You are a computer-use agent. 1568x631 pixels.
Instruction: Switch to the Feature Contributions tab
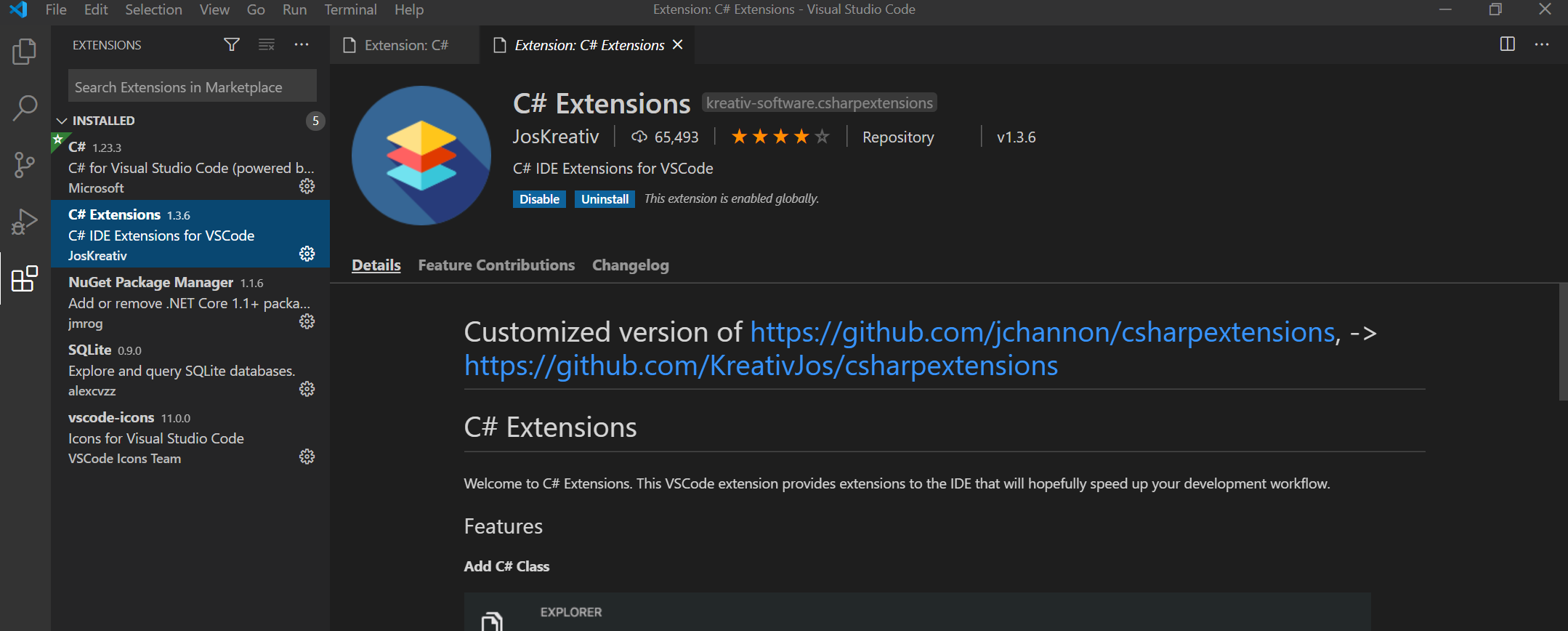coord(496,265)
